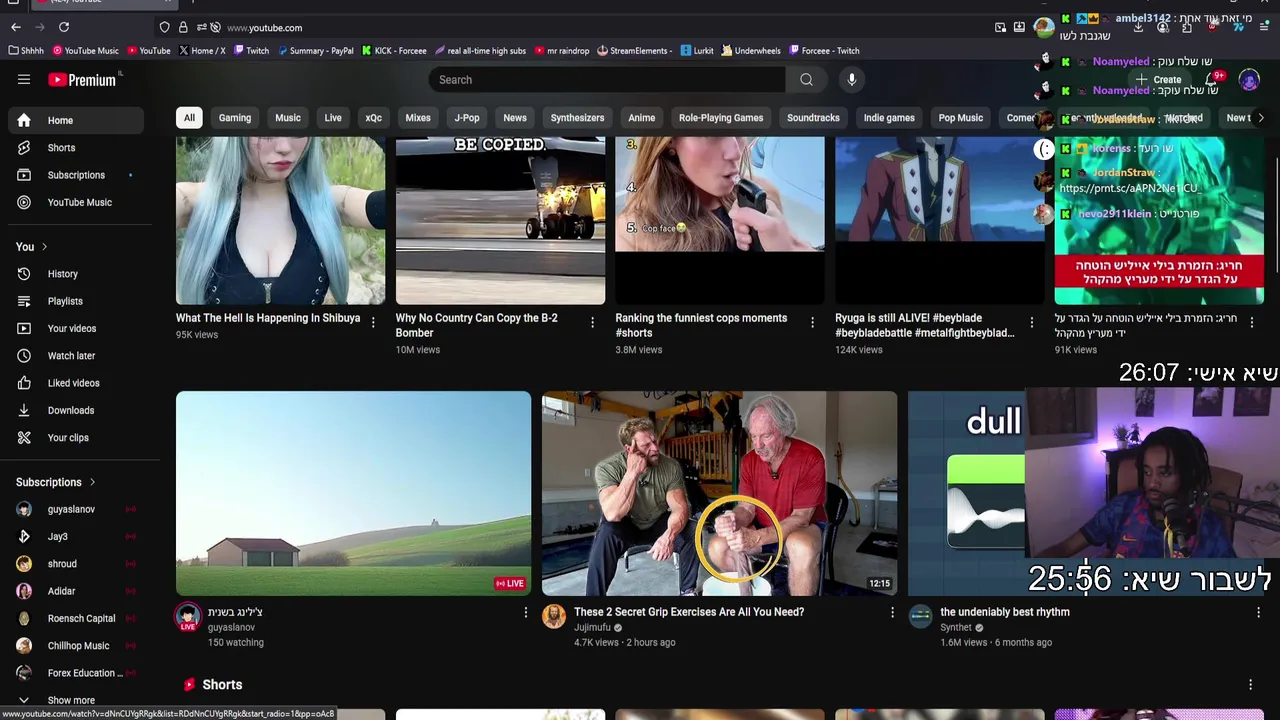Select the All filter chip
Image resolution: width=1280 pixels, height=720 pixels.
tap(189, 118)
